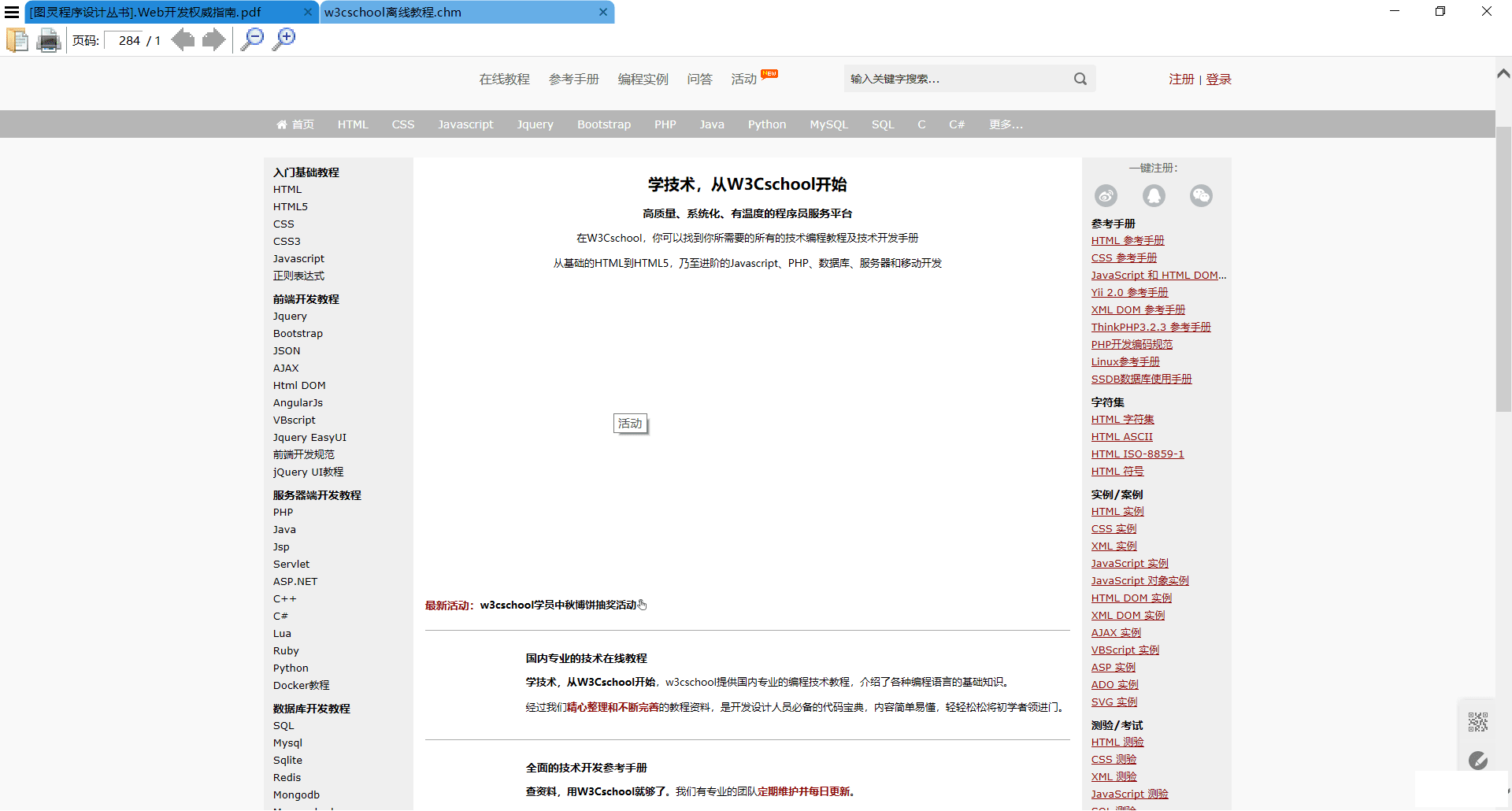Select MySQL in gray nav bar

829,124
